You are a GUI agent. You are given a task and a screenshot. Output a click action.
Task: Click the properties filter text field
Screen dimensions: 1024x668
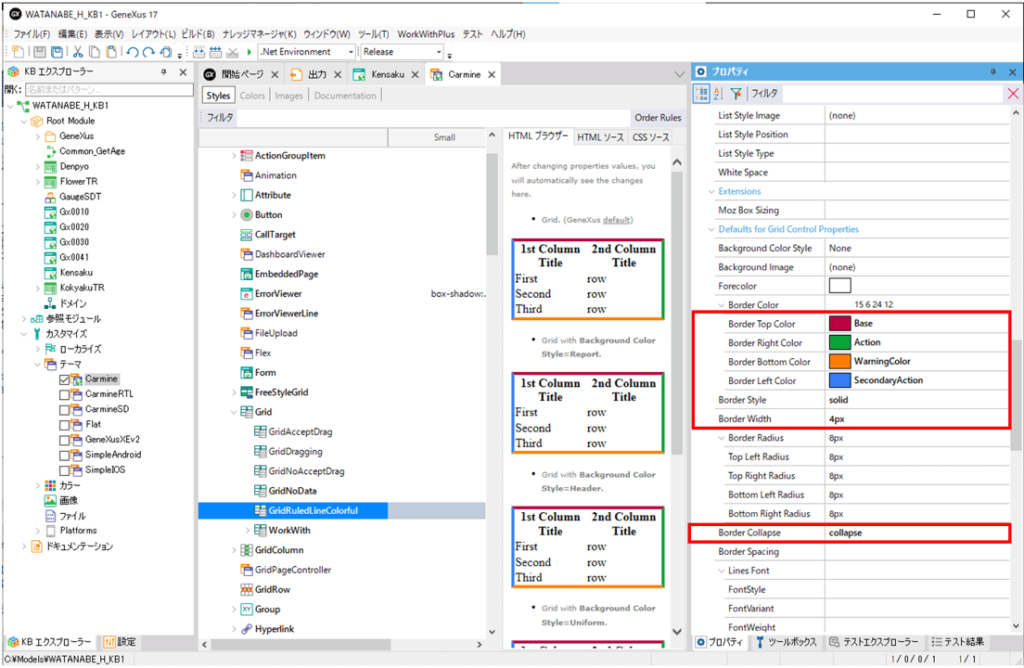(x=892, y=94)
